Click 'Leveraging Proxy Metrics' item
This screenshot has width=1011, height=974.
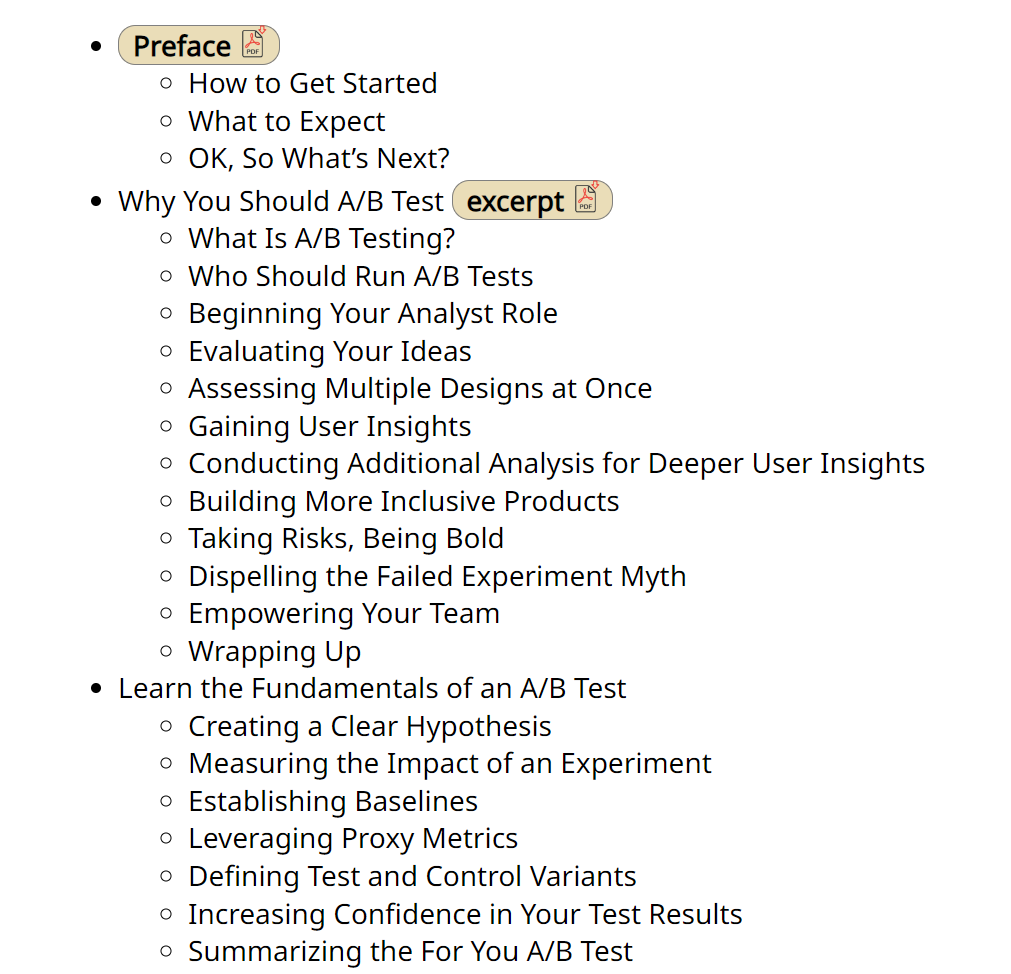[x=353, y=839]
